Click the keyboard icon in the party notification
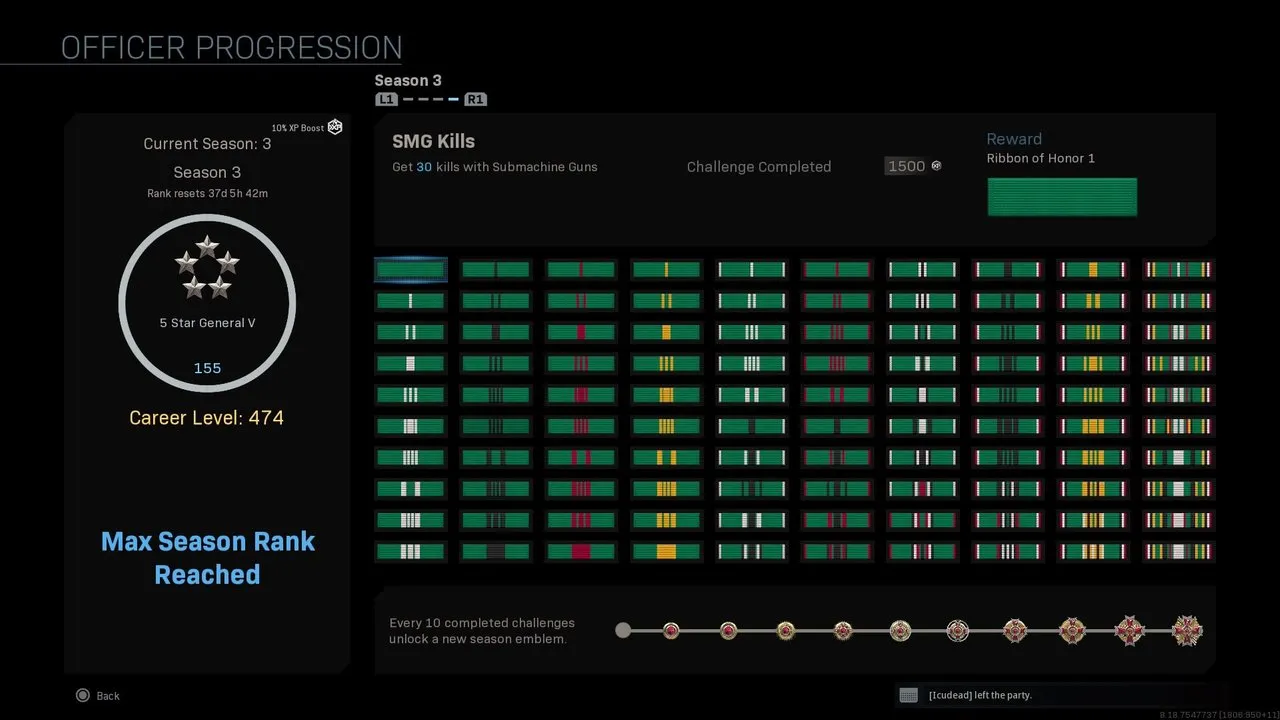 point(908,695)
